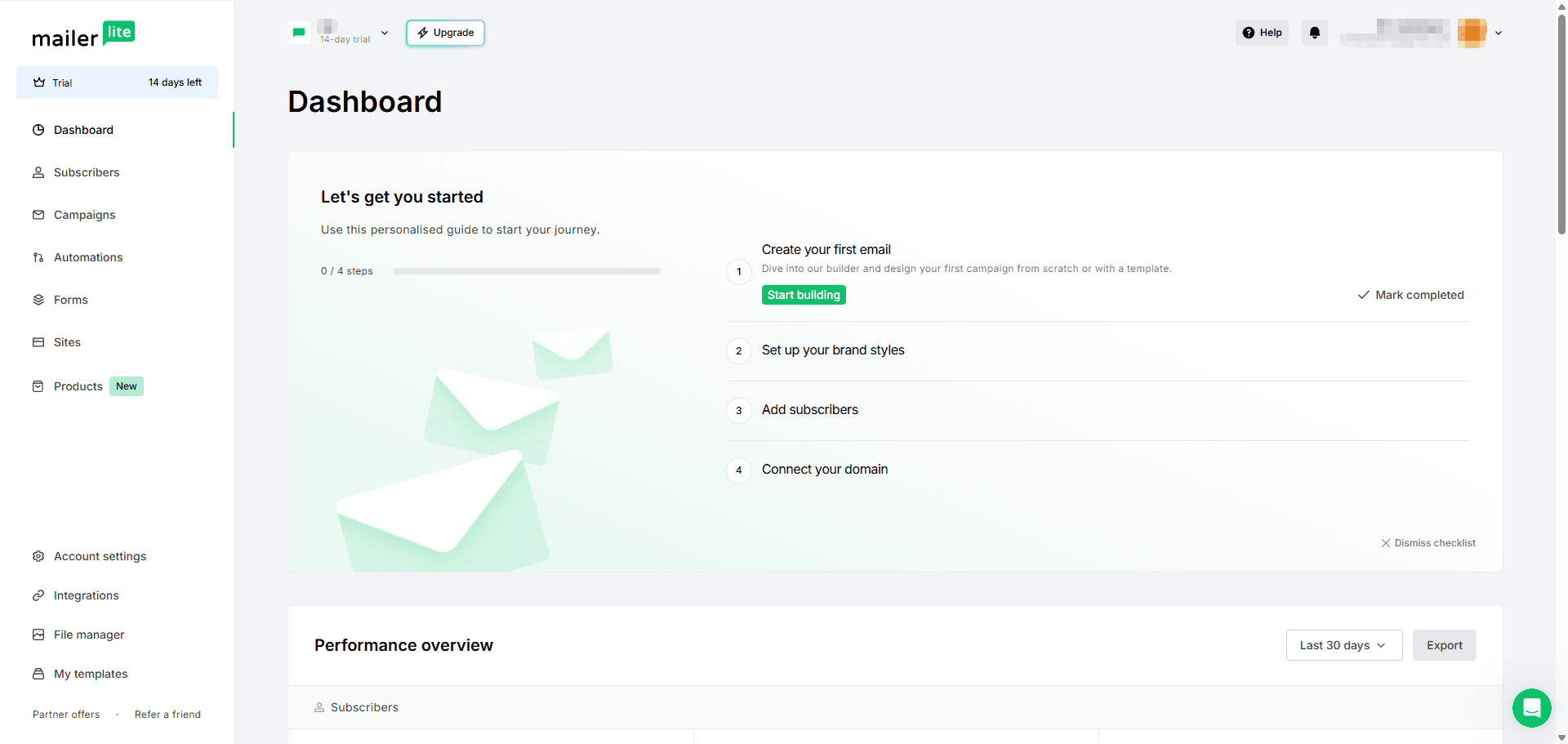Click the Automations flow icon

click(x=38, y=257)
